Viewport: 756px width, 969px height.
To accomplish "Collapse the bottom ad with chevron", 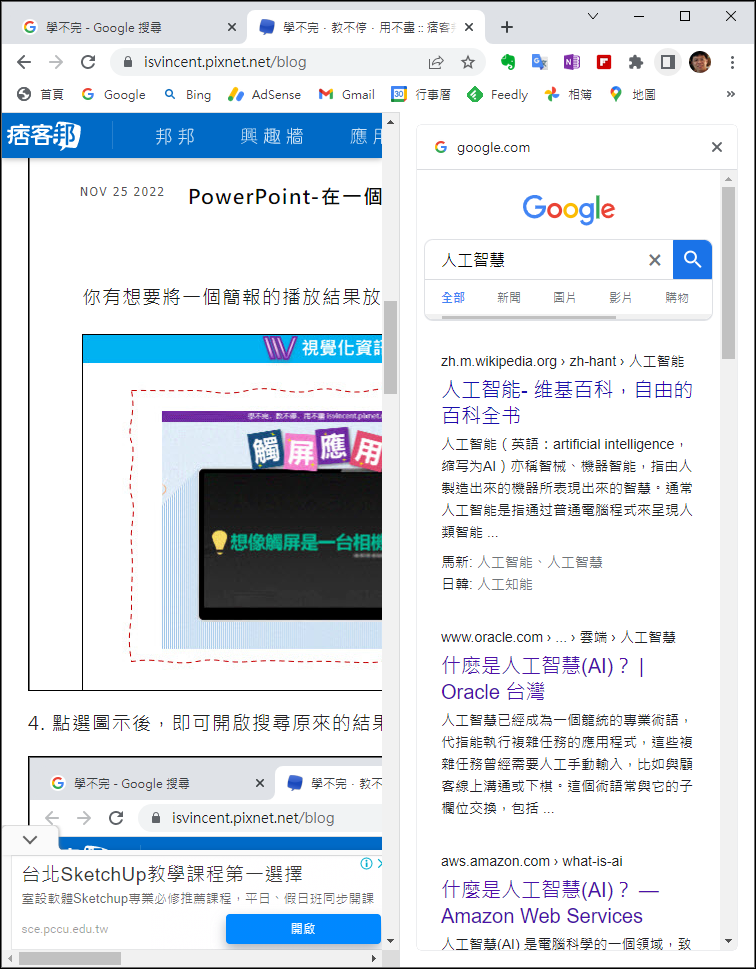I will [30, 840].
